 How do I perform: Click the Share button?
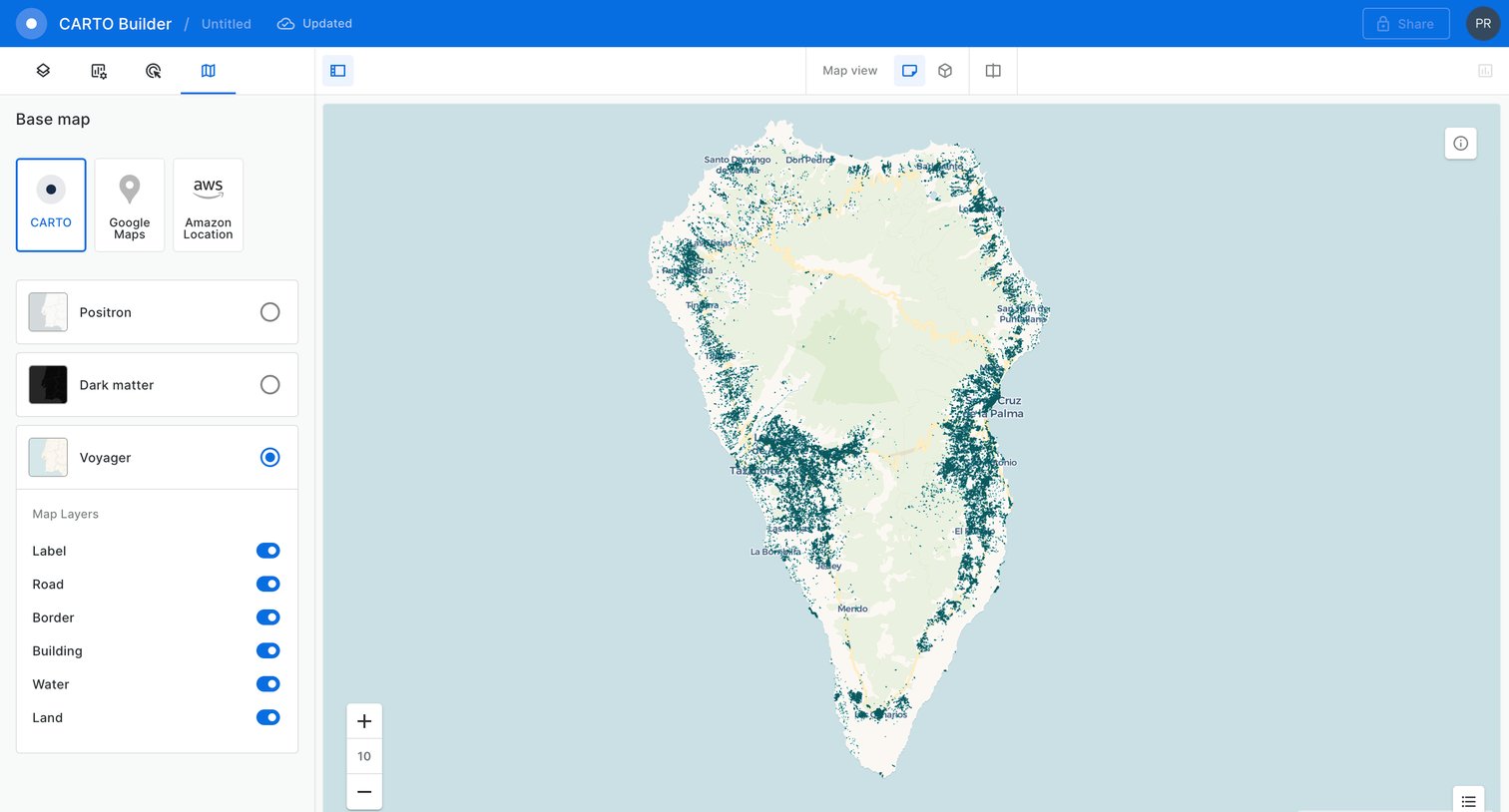1405,24
